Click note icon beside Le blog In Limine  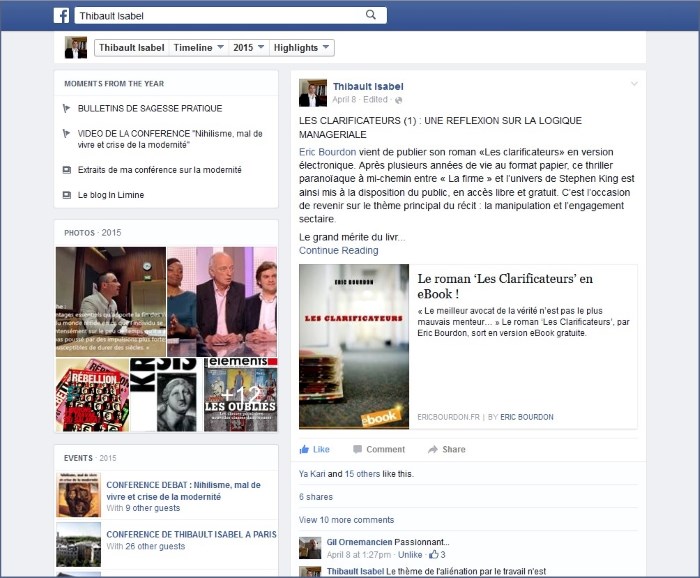[67, 195]
